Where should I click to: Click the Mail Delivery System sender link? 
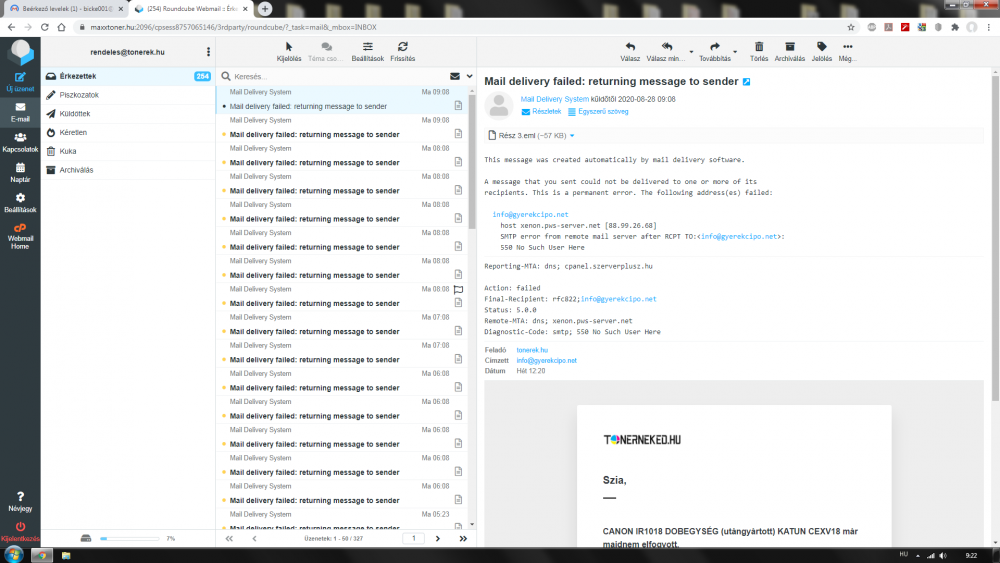554,99
